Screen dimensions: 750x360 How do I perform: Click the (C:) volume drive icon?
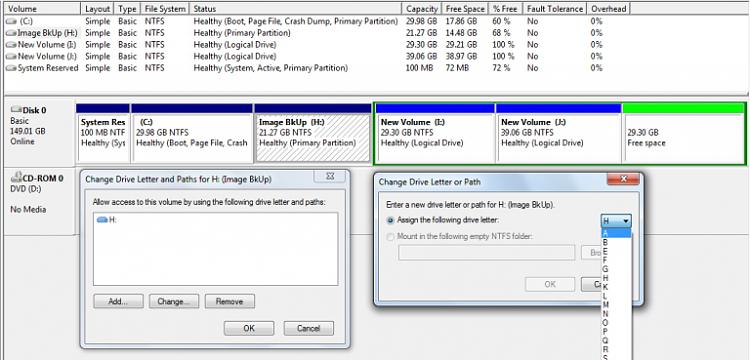(11, 22)
